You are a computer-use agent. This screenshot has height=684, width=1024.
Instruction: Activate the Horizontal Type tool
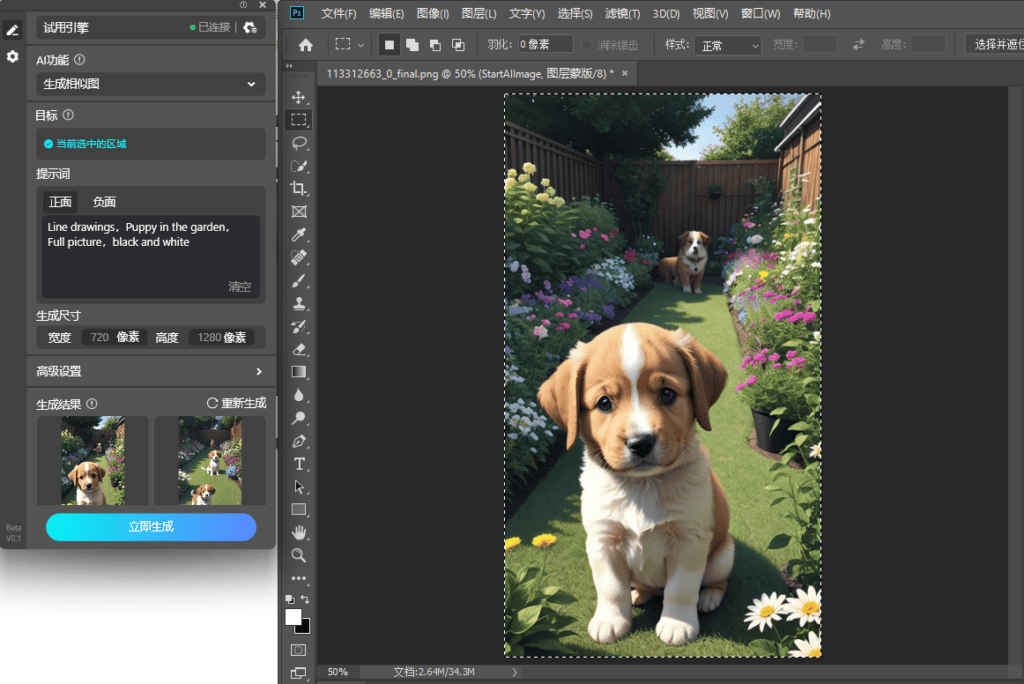(298, 464)
